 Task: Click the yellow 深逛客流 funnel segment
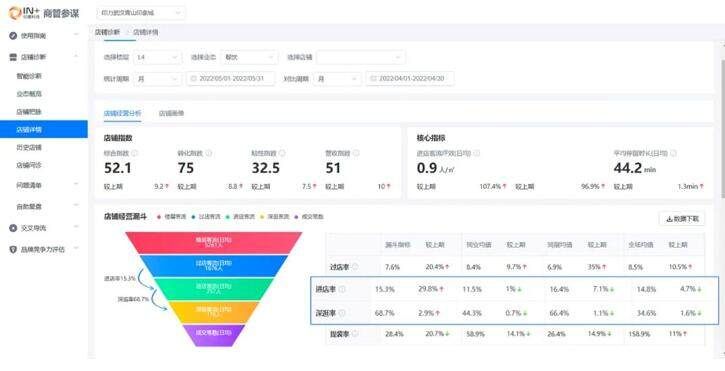coord(213,312)
